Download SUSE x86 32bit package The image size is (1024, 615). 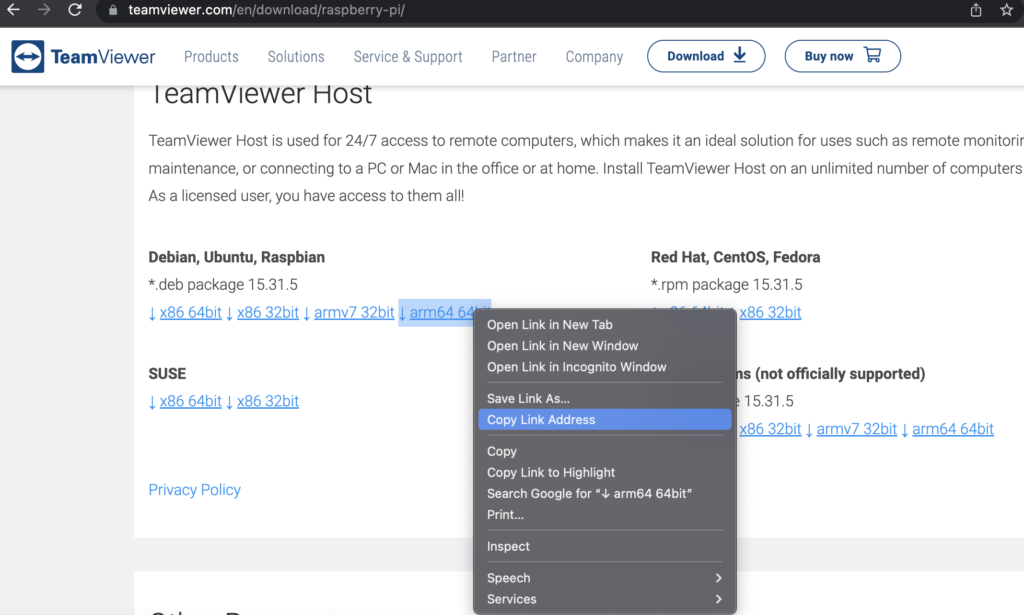click(x=268, y=402)
